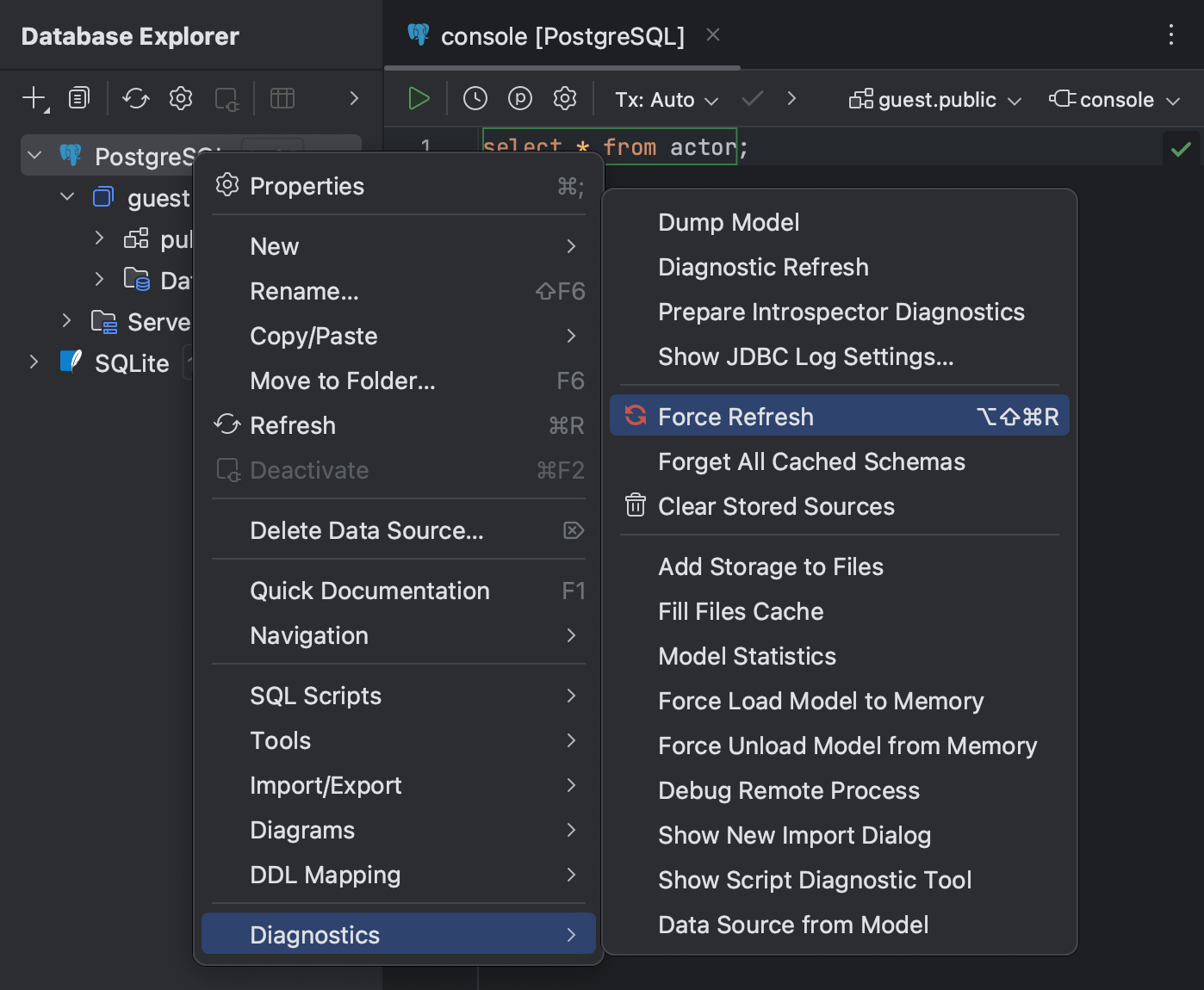Open console settings gear in the editor toolbar

tap(564, 97)
